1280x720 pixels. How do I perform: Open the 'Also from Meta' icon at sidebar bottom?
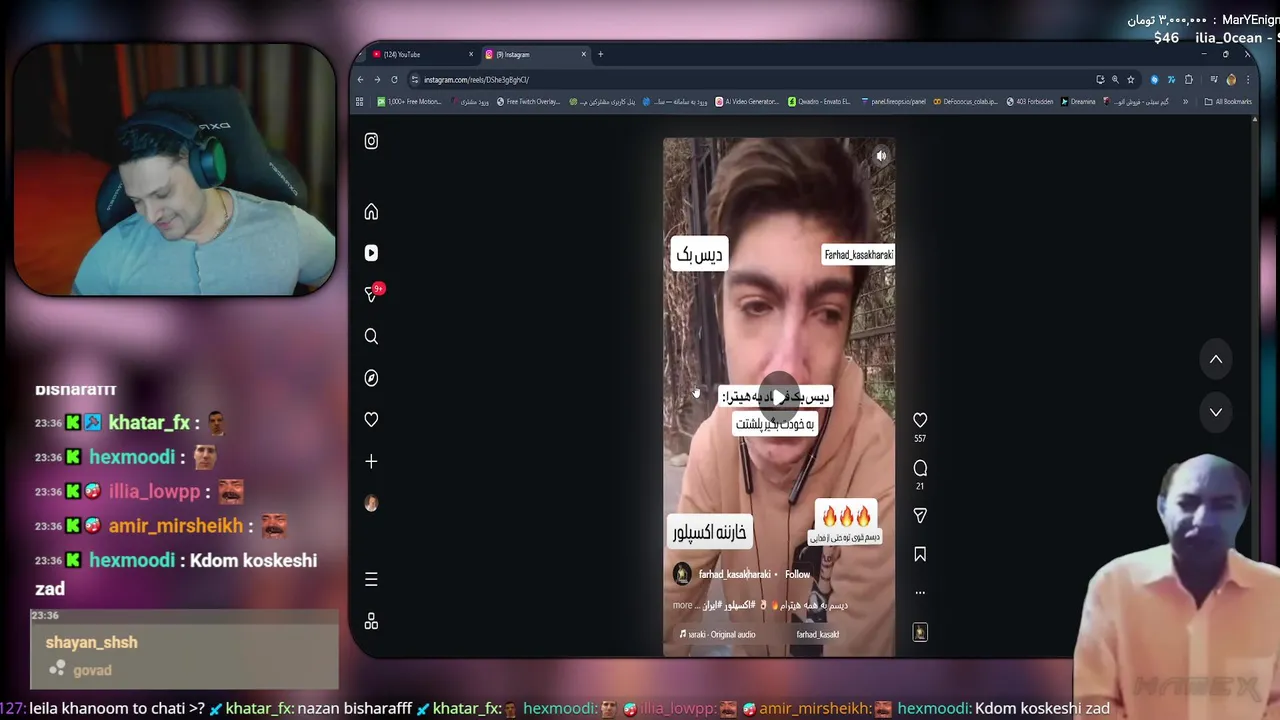(x=371, y=621)
